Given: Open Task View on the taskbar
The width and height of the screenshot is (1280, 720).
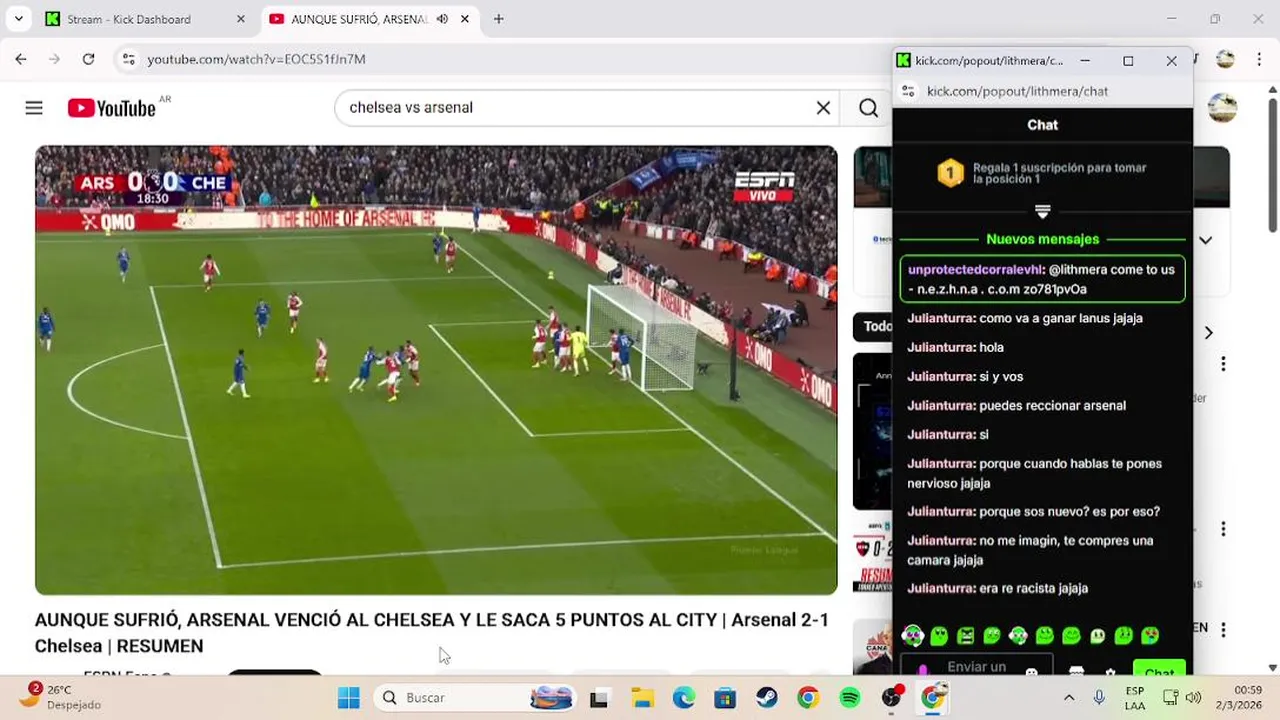Looking at the screenshot, I should click(598, 698).
